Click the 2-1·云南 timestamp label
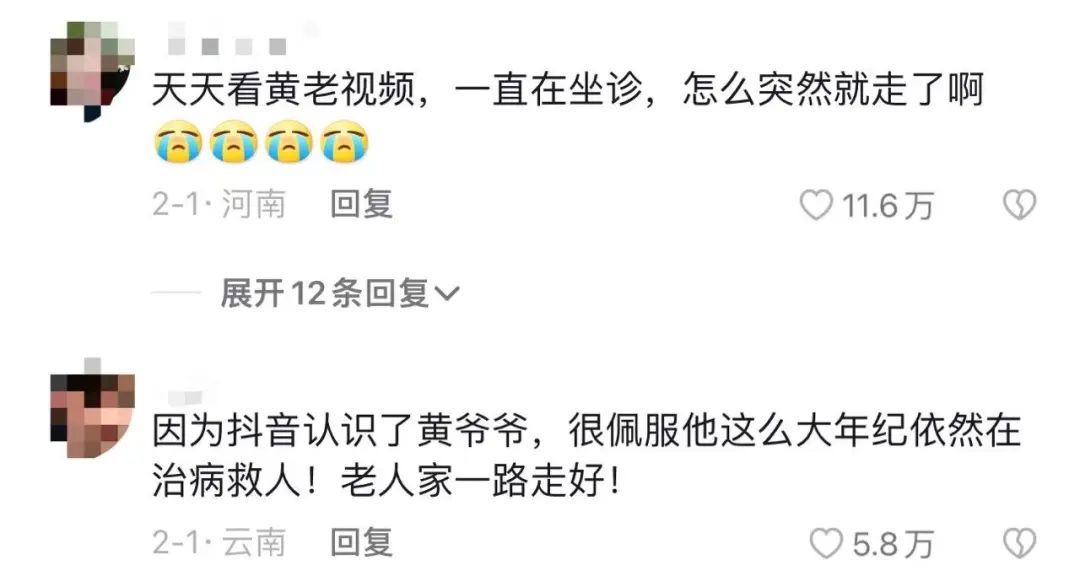 [x=218, y=542]
